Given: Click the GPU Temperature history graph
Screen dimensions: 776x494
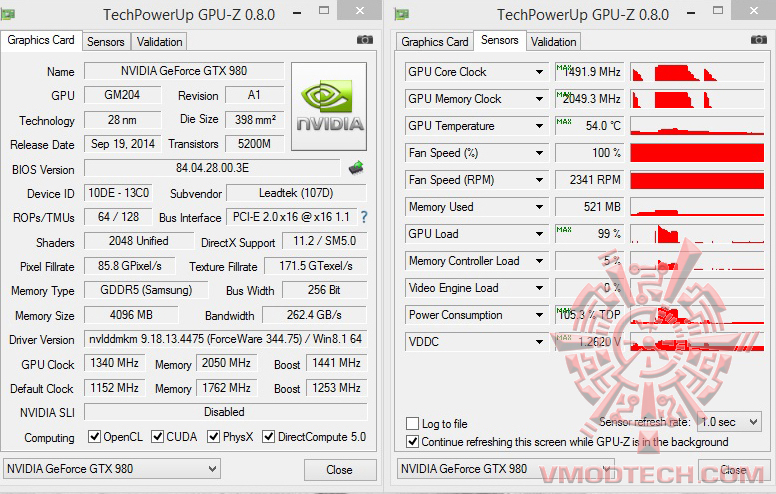Looking at the screenshot, I should pos(697,126).
